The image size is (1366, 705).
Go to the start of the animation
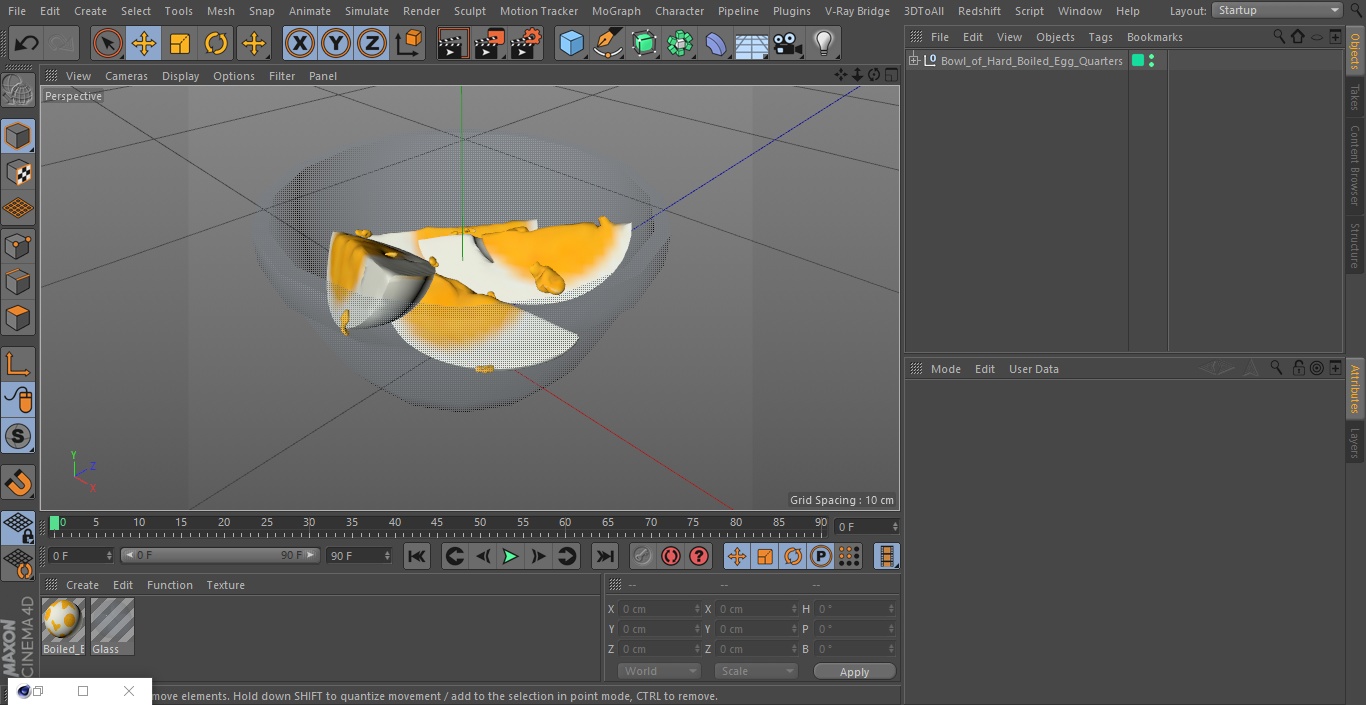tap(417, 556)
